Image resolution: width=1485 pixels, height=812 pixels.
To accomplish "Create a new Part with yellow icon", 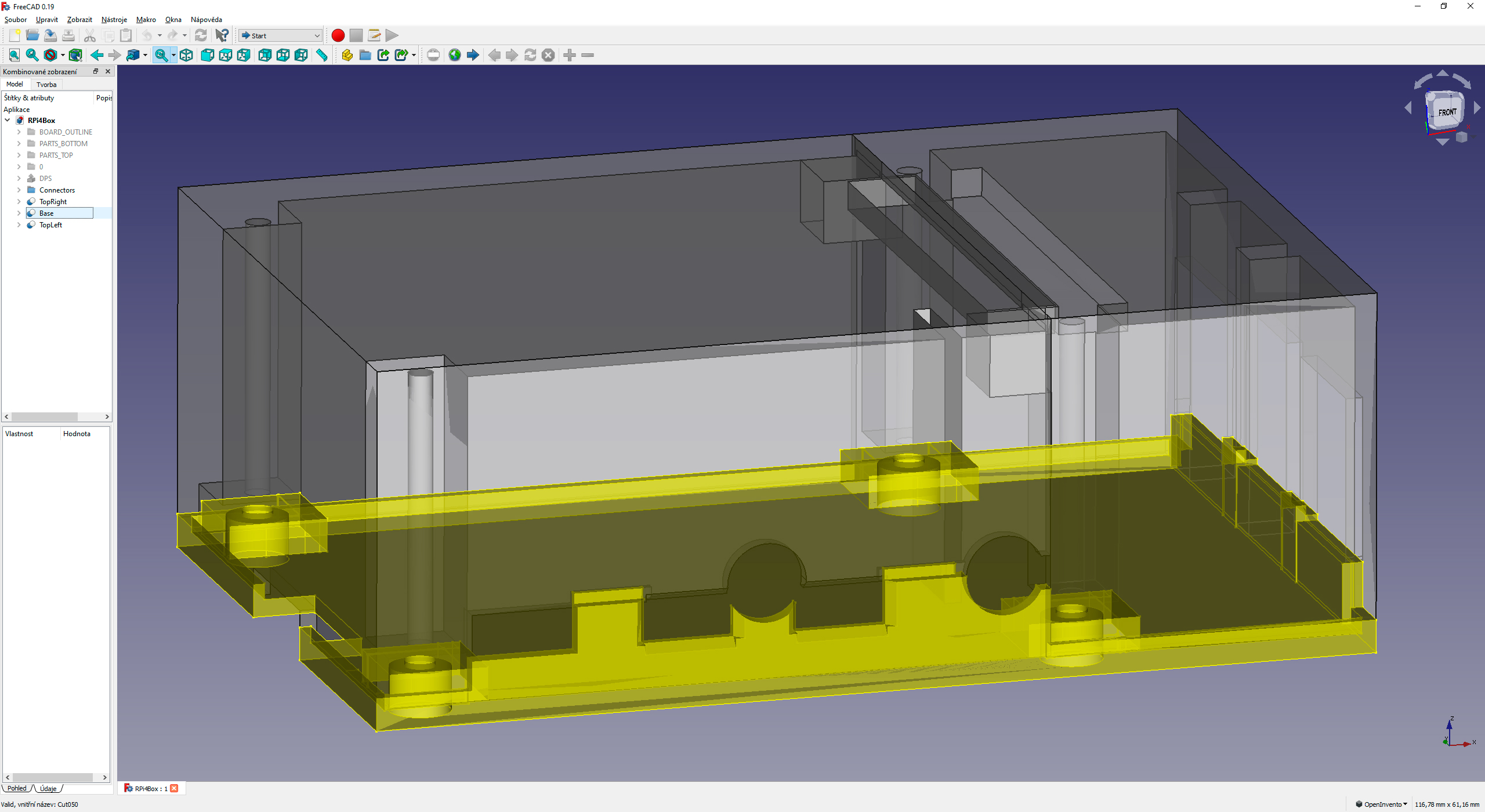I will pos(347,55).
